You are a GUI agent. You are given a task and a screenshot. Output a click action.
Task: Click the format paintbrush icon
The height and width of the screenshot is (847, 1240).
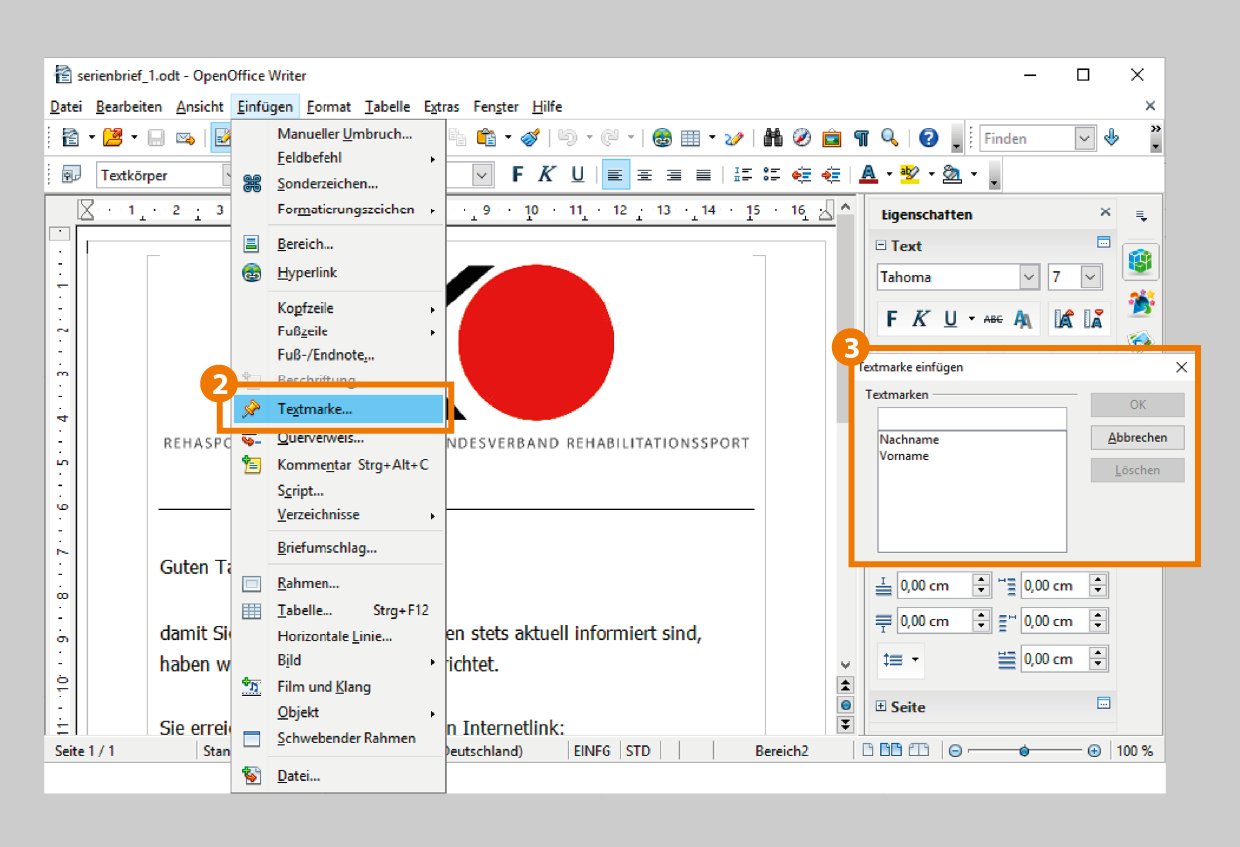(531, 138)
